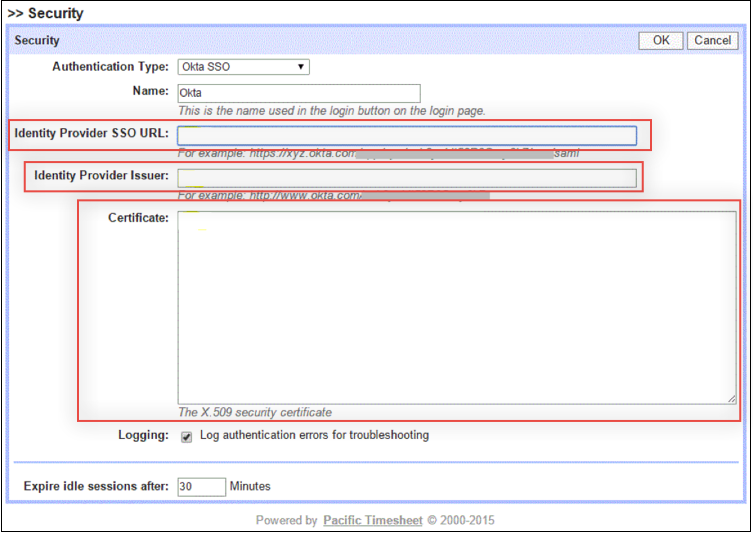Click the 'Log authentication errors for troubleshooting' label
Image resolution: width=753 pixels, height=535 pixels.
tap(314, 436)
